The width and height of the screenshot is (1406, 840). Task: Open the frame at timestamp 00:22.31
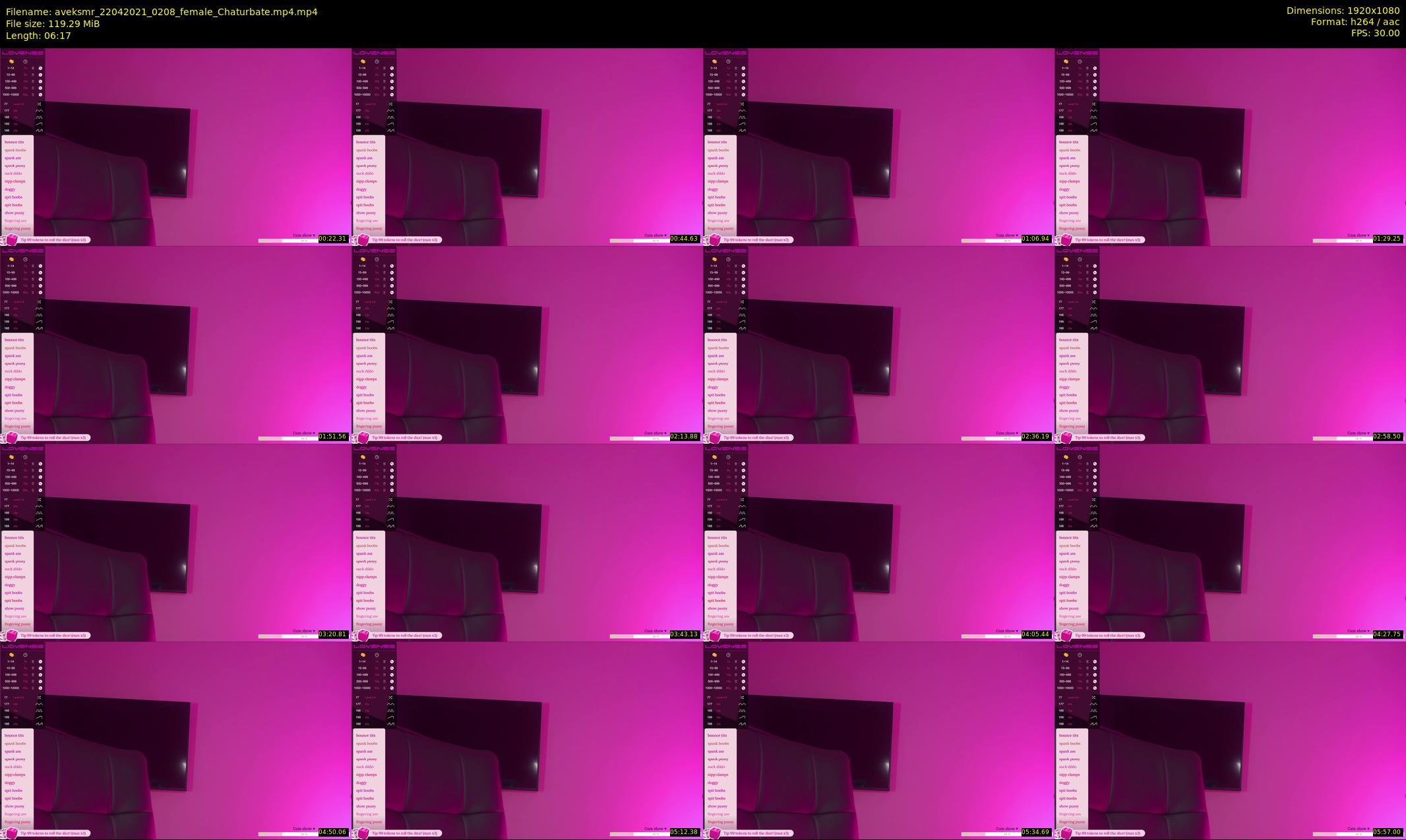pos(175,146)
